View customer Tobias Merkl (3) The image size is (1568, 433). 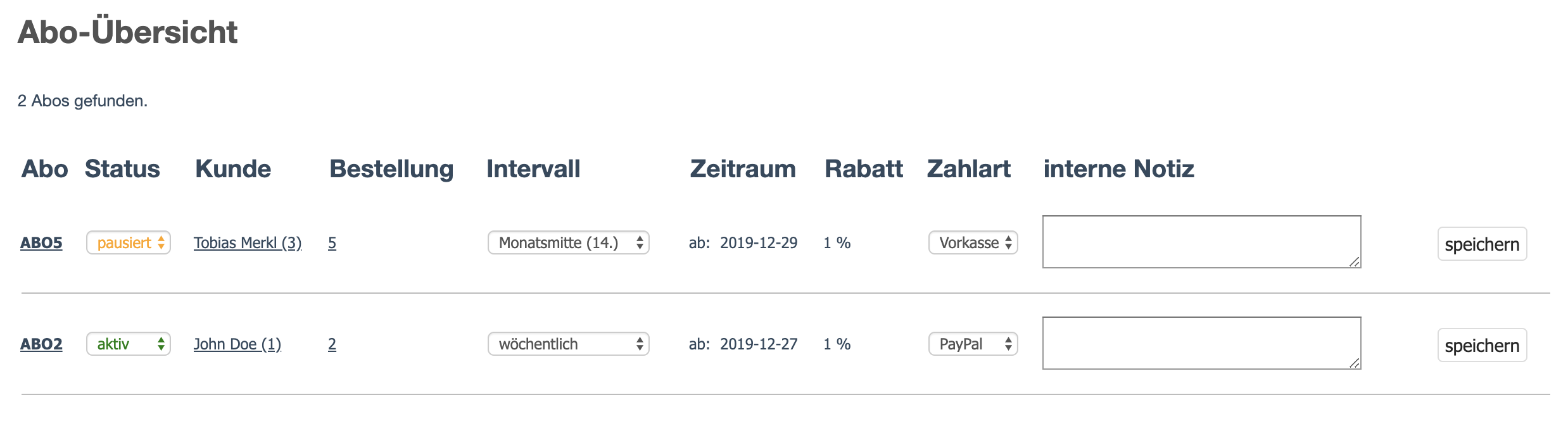248,243
